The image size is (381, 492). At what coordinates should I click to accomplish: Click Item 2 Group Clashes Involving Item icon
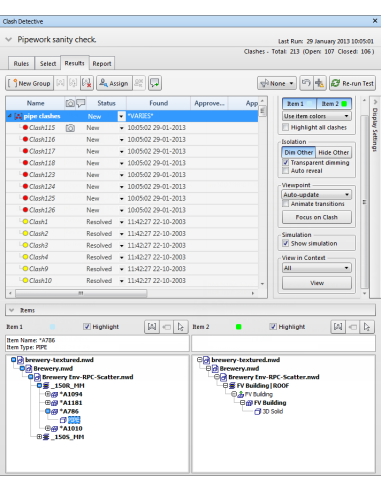[x=338, y=327]
